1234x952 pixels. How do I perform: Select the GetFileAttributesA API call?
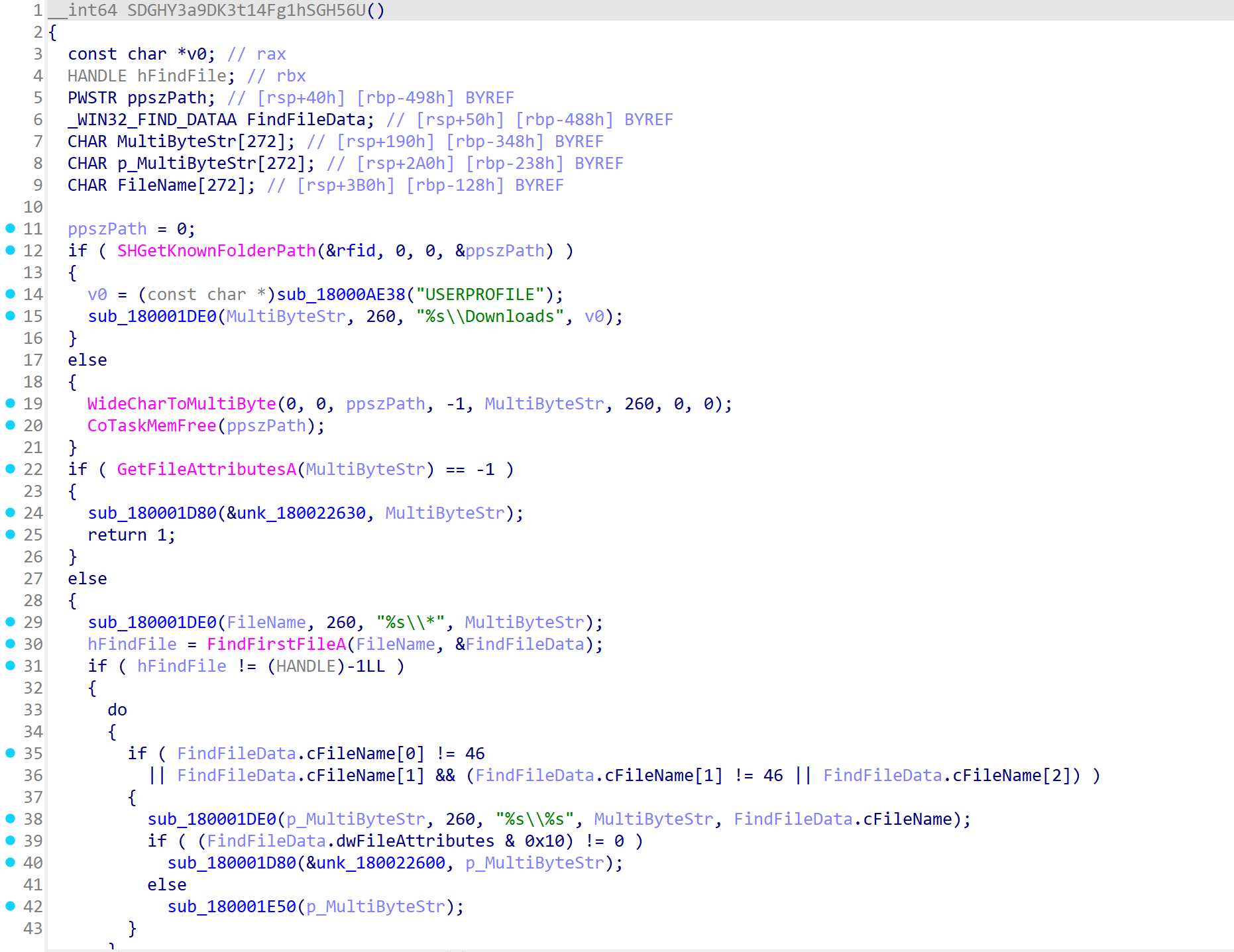[x=207, y=470]
